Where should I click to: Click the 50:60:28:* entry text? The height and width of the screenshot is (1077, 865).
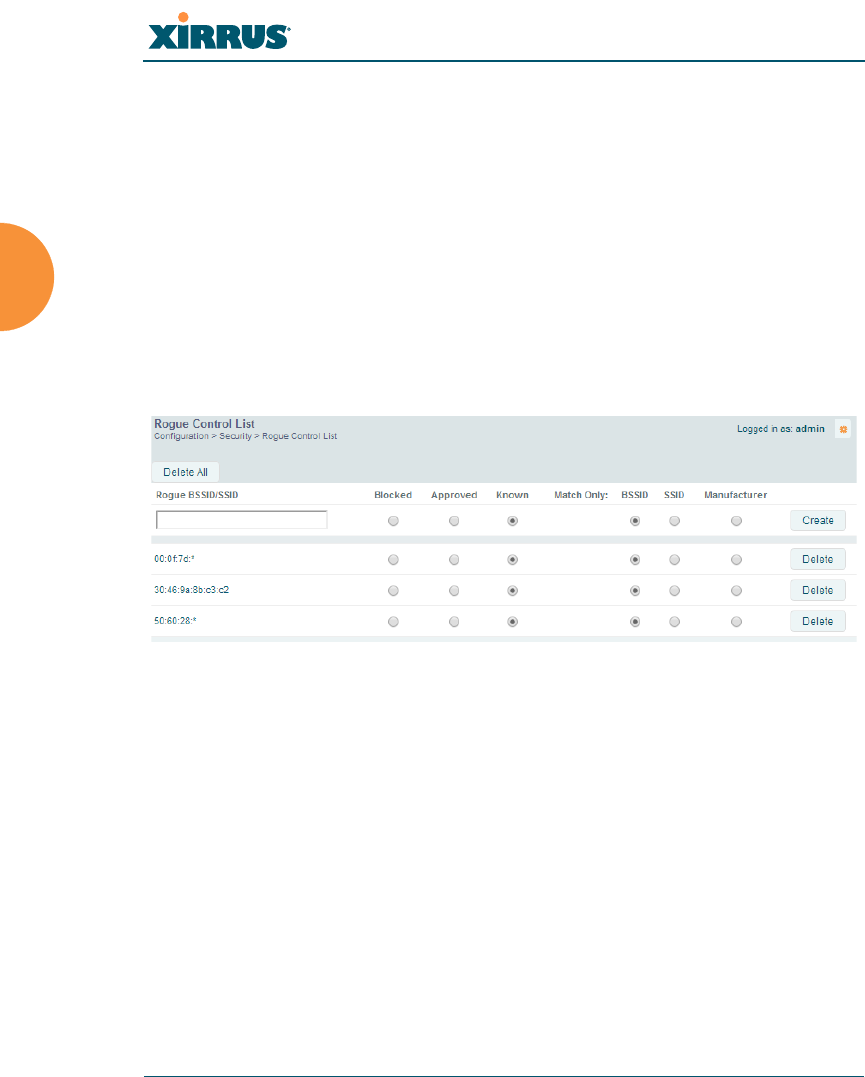click(x=175, y=621)
